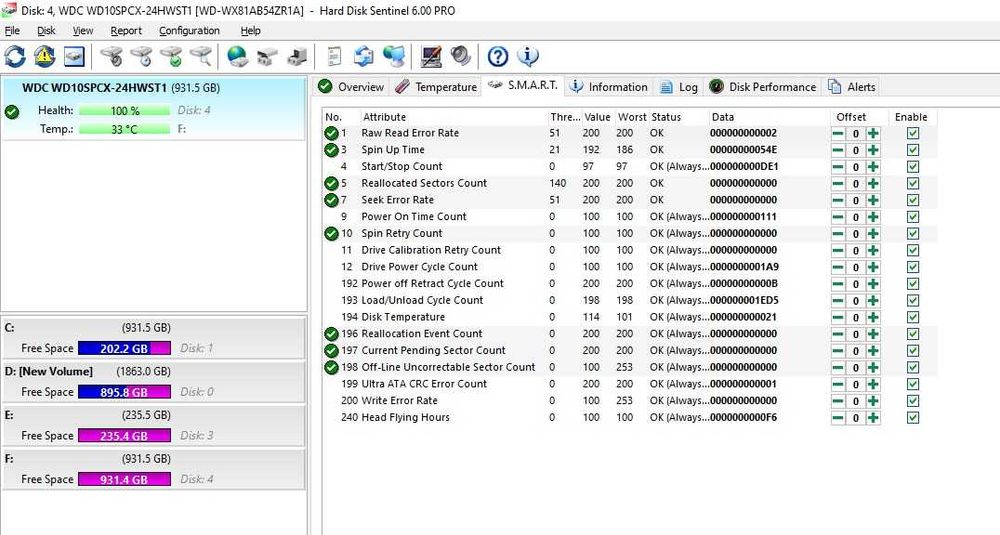Increase offset for Ultra ATA CRC Error Count
The image size is (1000, 535).
[873, 385]
